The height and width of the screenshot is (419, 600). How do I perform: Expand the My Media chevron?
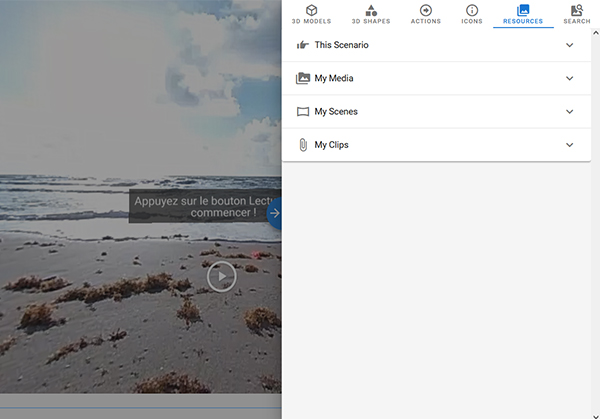point(570,78)
